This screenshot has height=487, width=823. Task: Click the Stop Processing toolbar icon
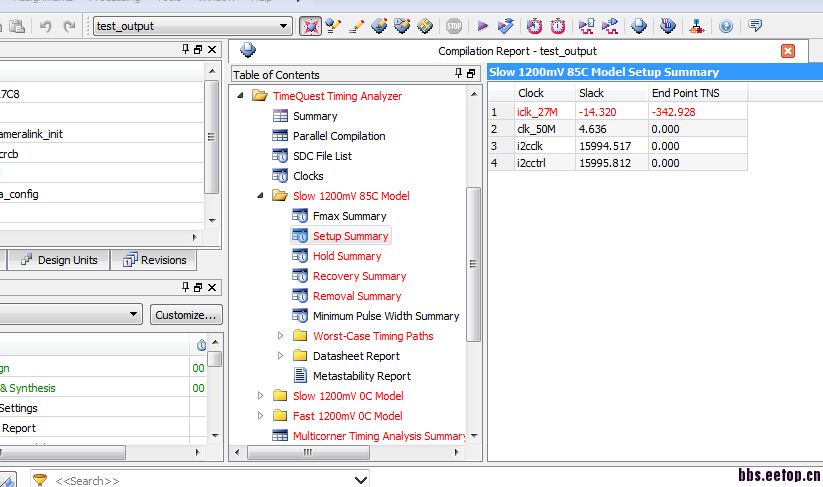[454, 26]
